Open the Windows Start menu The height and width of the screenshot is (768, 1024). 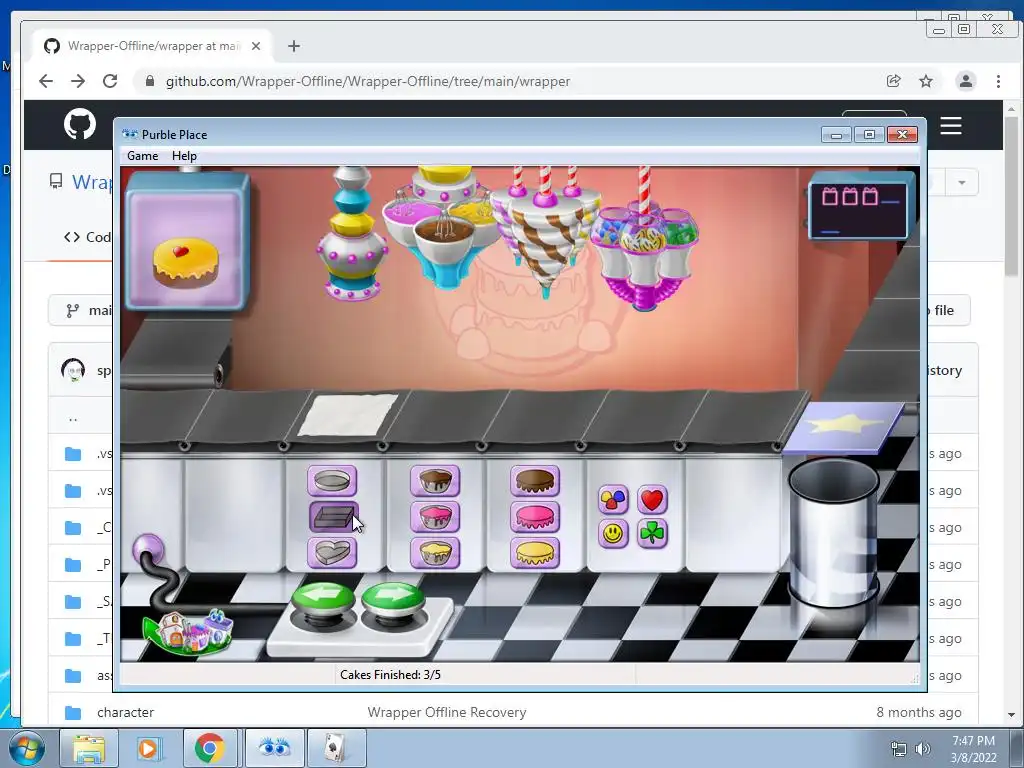point(27,748)
